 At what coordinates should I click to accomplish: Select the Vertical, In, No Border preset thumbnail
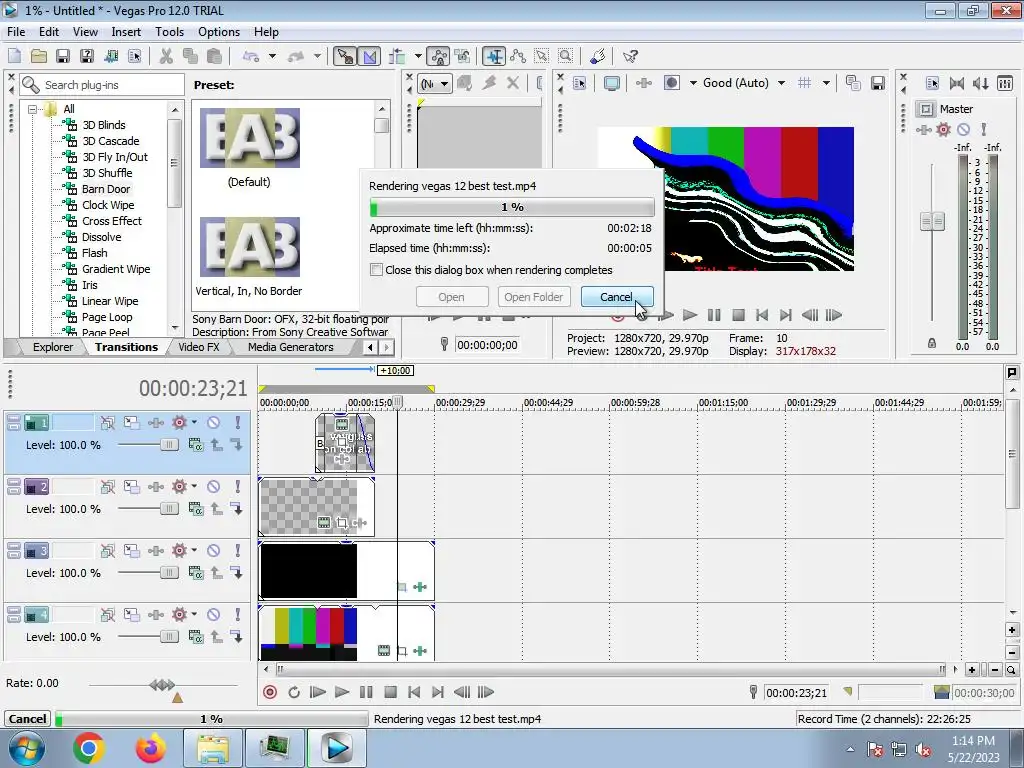pyautogui.click(x=249, y=247)
